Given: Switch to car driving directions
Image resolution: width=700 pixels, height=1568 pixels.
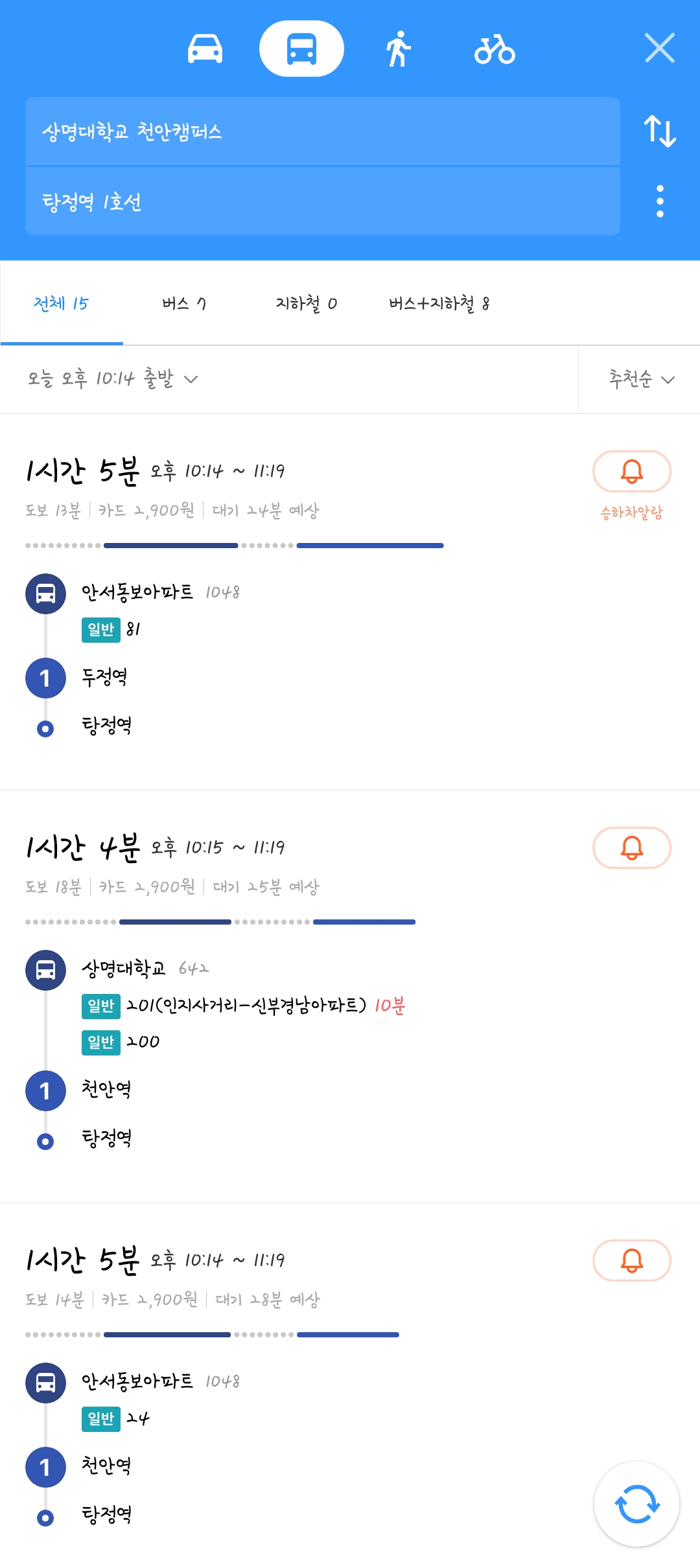Looking at the screenshot, I should click(205, 49).
